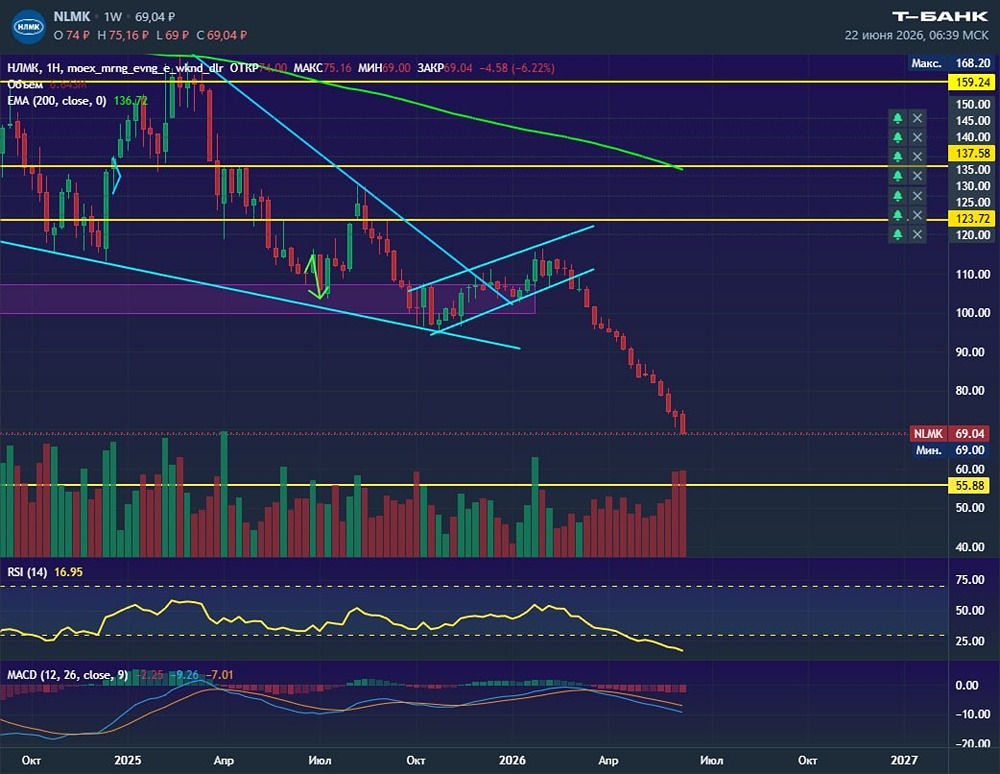The height and width of the screenshot is (774, 1000).
Task: Expand the Объем volume indicator legend
Action: [x=25, y=85]
